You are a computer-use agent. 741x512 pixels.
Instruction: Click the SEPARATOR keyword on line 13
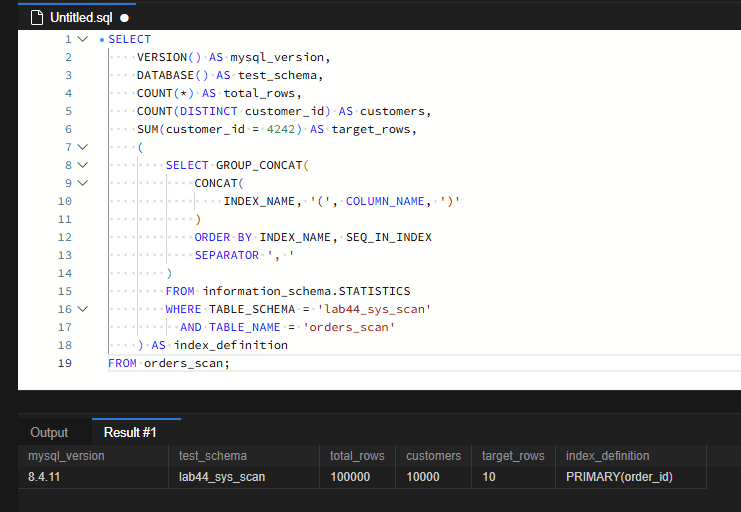coord(227,255)
